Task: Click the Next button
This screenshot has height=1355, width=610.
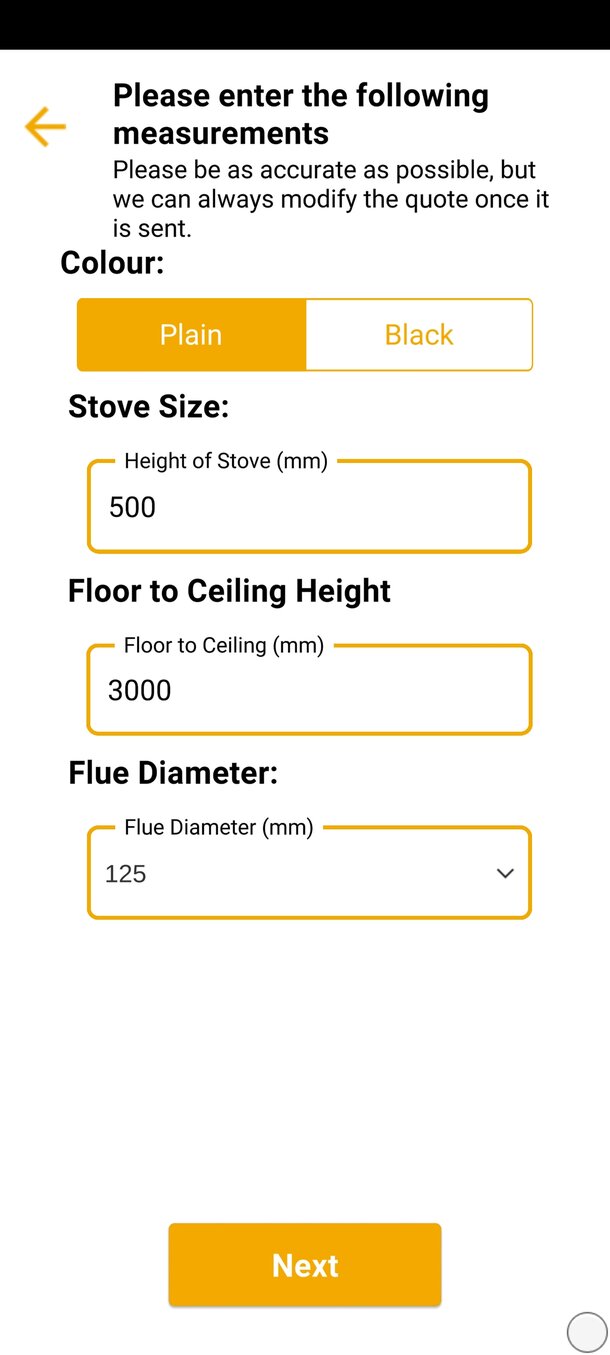Action: pyautogui.click(x=305, y=1265)
